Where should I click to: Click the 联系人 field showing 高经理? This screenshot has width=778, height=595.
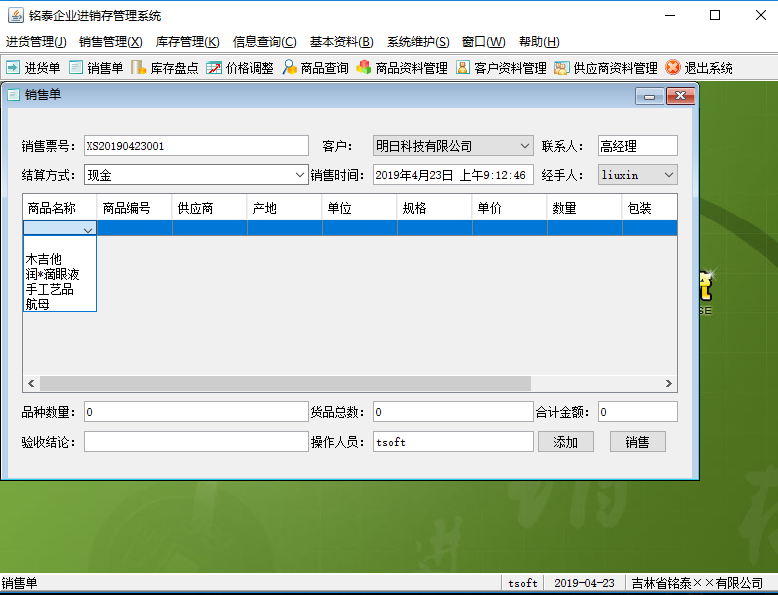pos(638,146)
